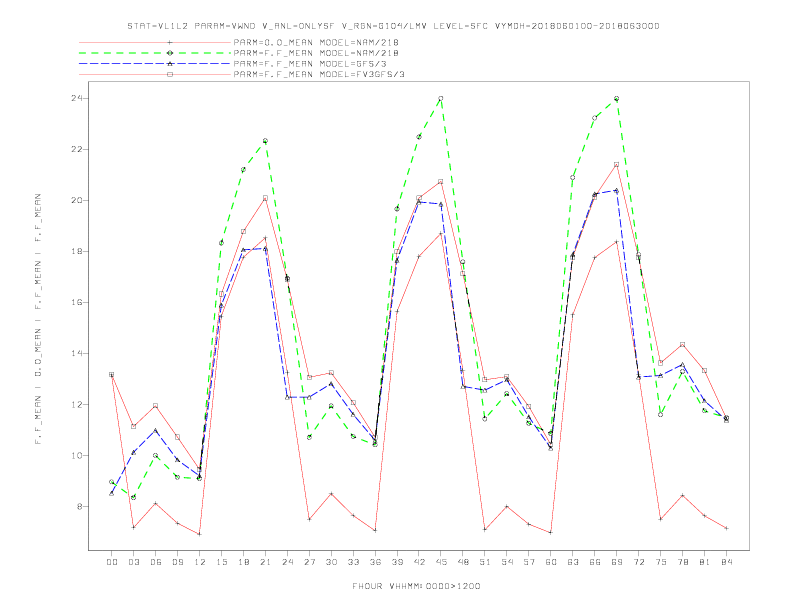This screenshot has height=612, width=792.
Task: Click x-axis tick label 60
Action: (x=551, y=562)
